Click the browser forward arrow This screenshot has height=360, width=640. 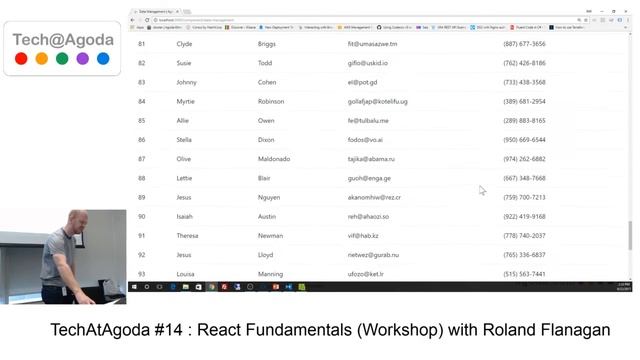pos(140,20)
